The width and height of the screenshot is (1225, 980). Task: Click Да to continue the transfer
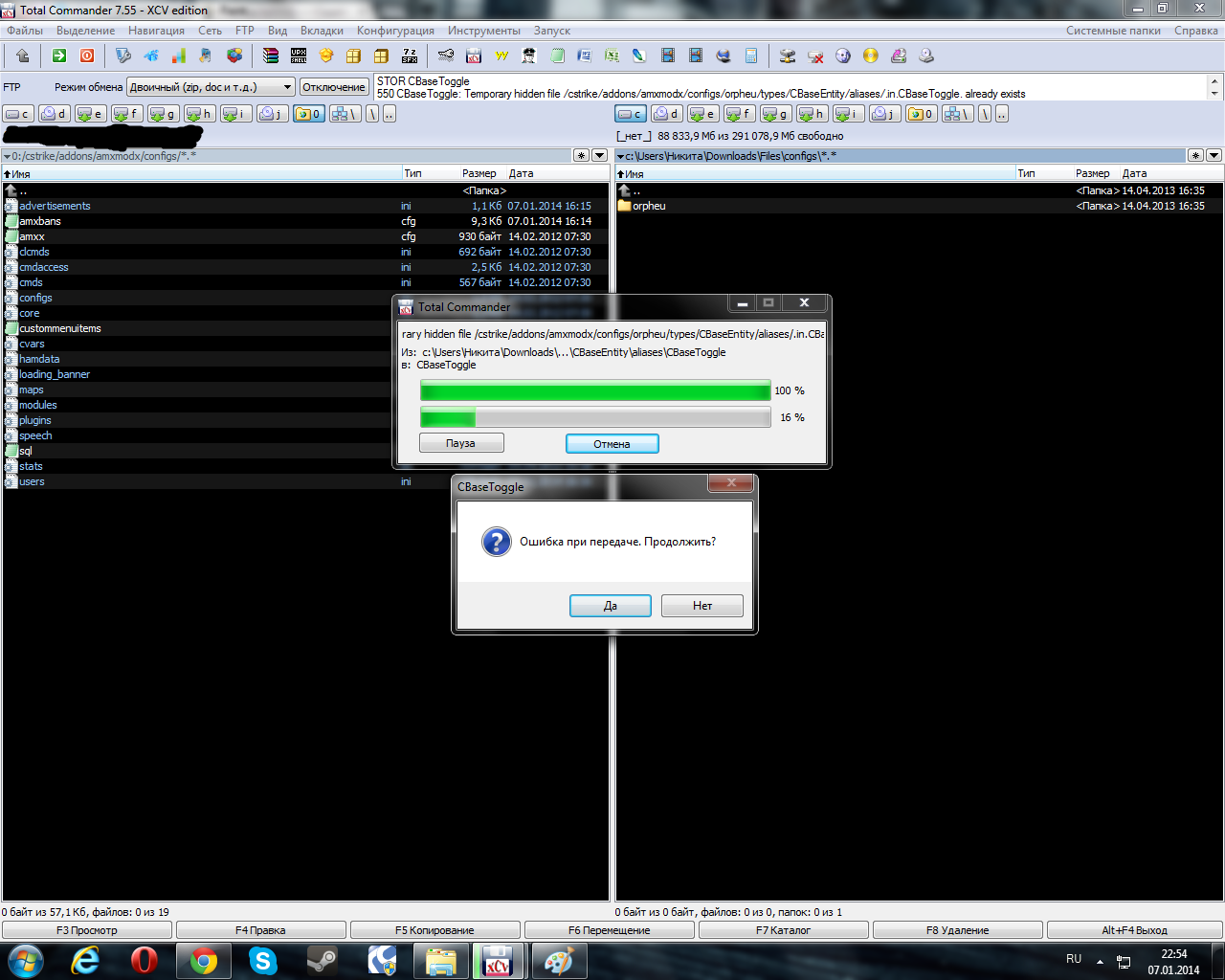[x=611, y=606]
